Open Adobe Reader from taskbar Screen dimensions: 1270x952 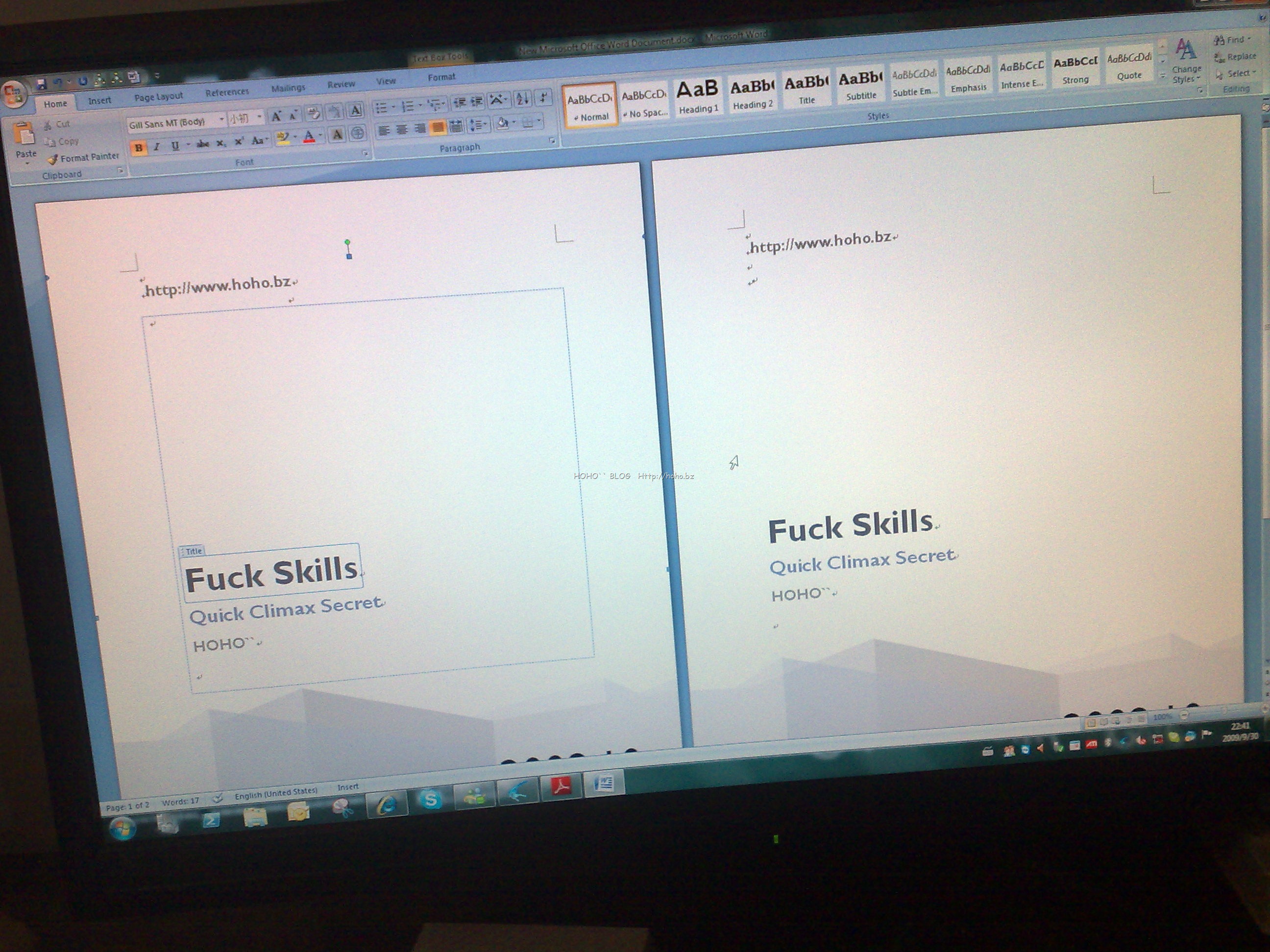(x=561, y=787)
